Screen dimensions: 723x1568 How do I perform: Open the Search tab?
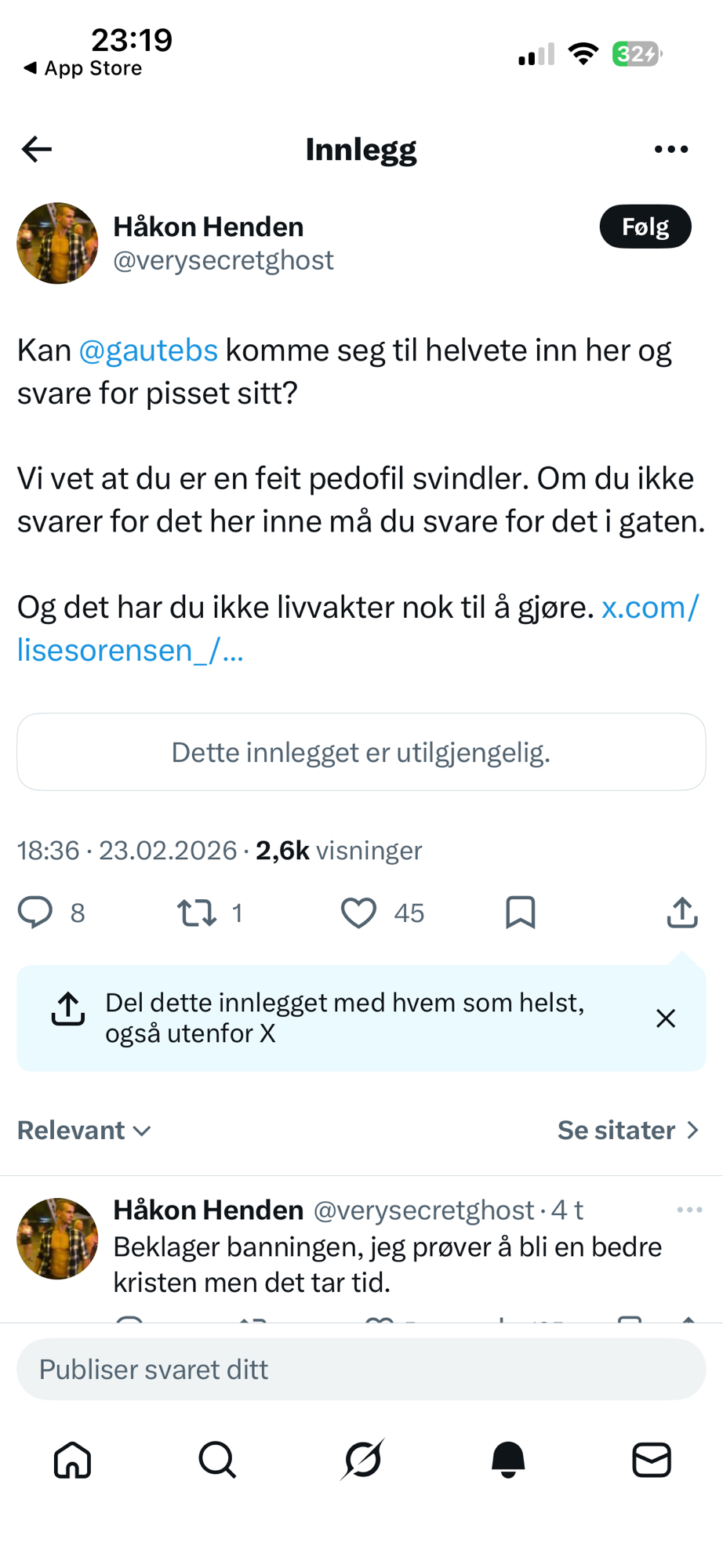(217, 1460)
